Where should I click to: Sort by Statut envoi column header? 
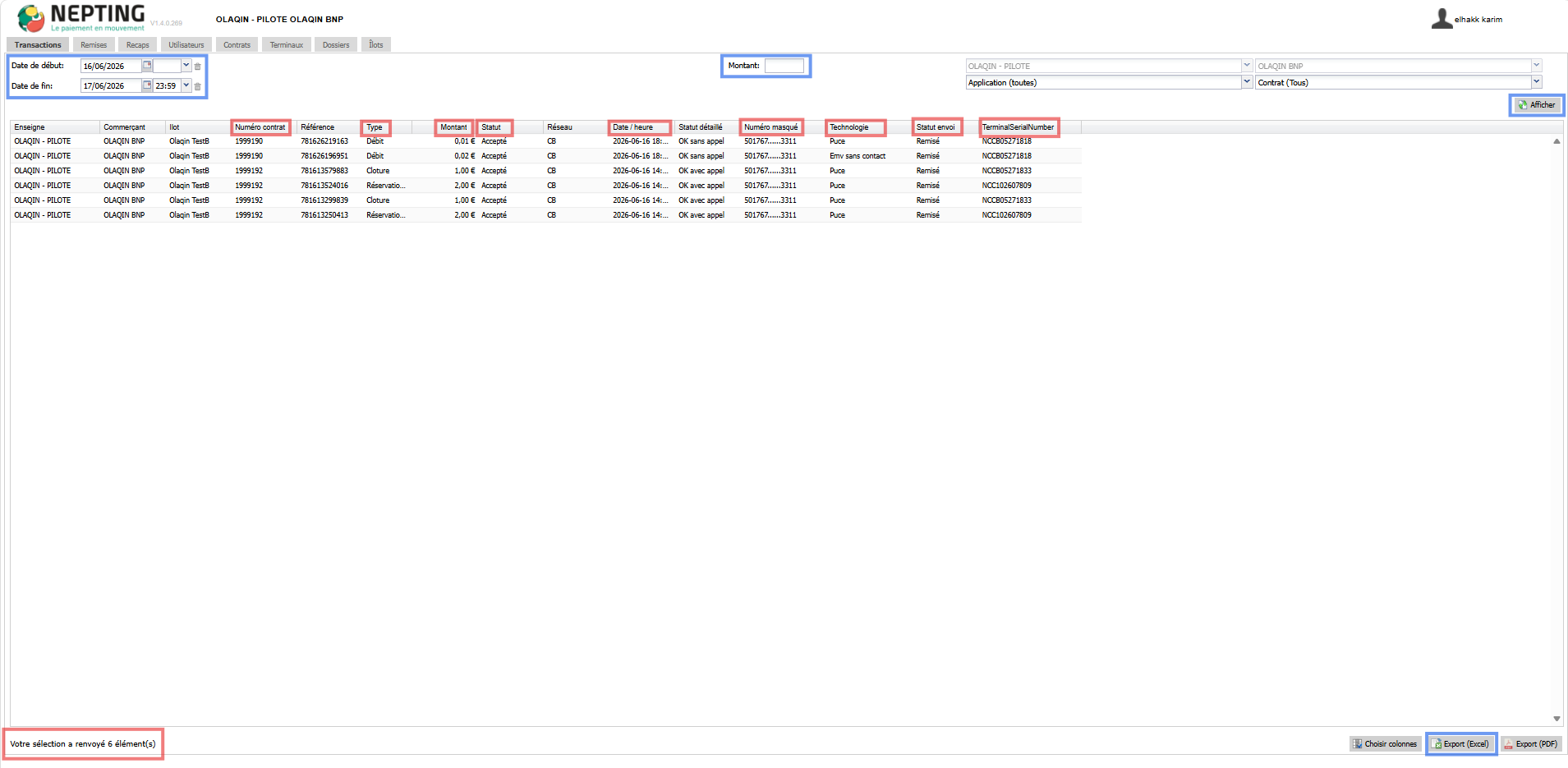click(x=945, y=127)
